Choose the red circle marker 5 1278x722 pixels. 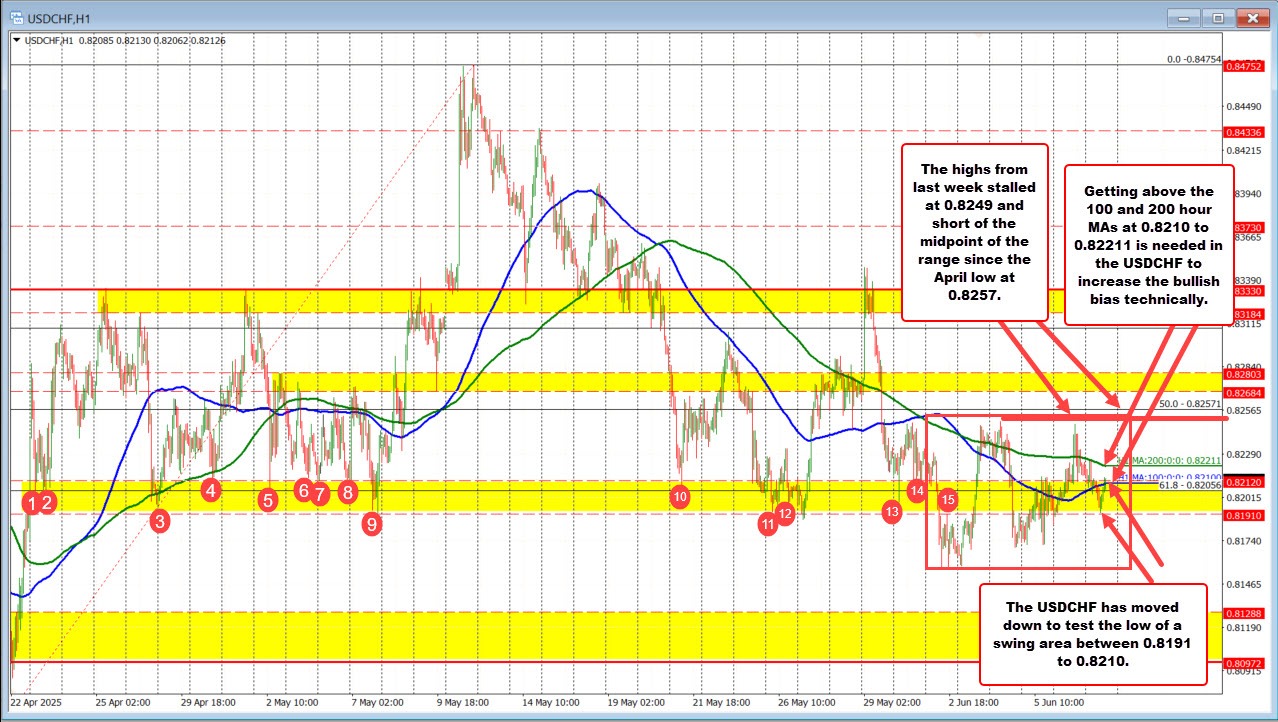click(267, 499)
